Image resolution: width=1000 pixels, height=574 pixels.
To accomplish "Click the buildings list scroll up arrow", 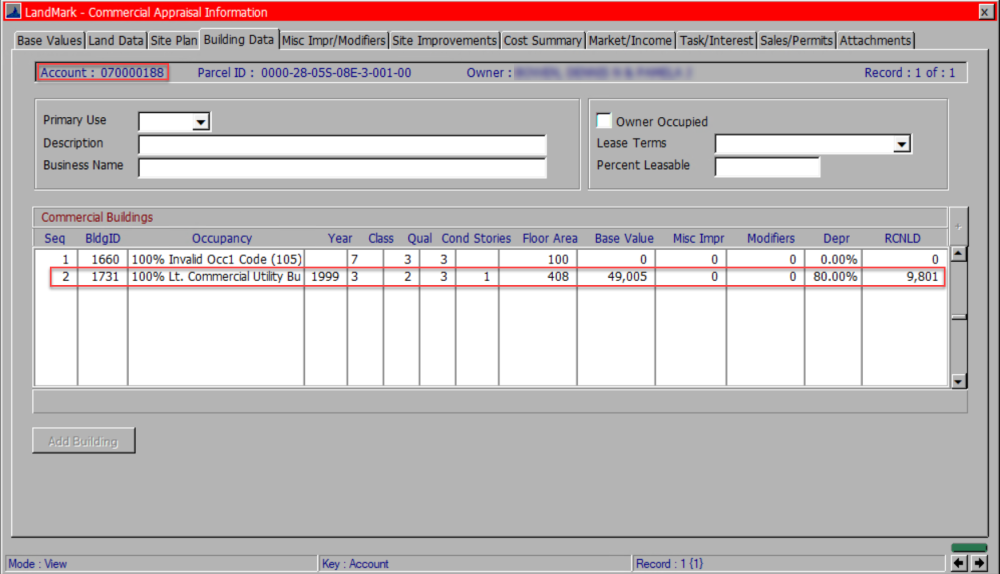I will [958, 254].
